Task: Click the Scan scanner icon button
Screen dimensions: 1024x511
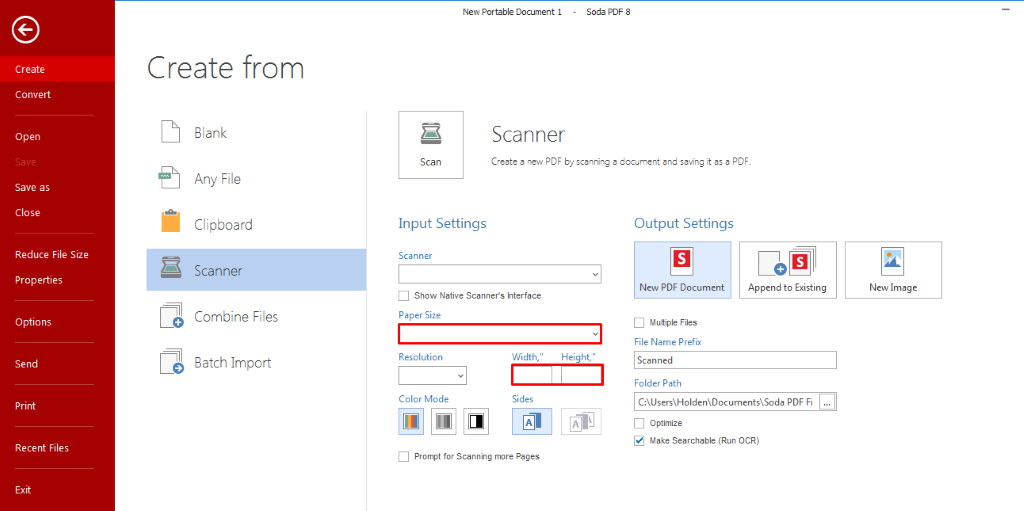Action: [x=431, y=144]
